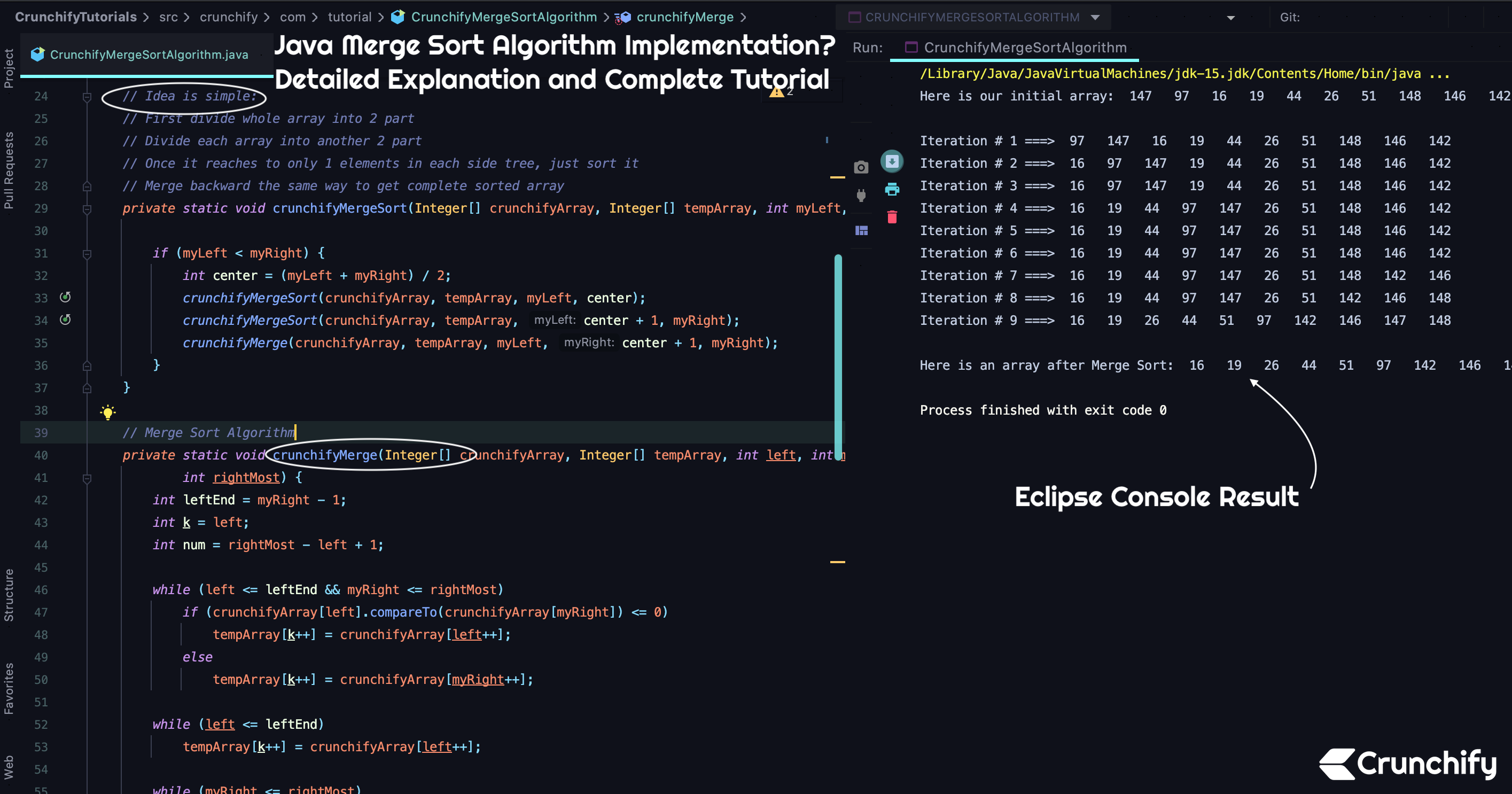Click the Crunchify logo in the bottom right
The image size is (1512, 794).
[x=1408, y=763]
